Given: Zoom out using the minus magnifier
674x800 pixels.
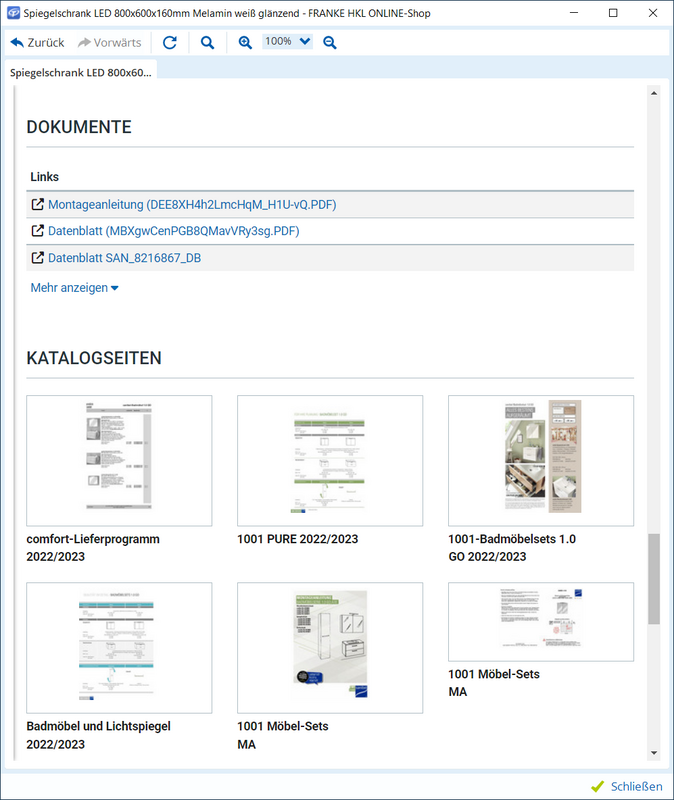Looking at the screenshot, I should tap(330, 43).
